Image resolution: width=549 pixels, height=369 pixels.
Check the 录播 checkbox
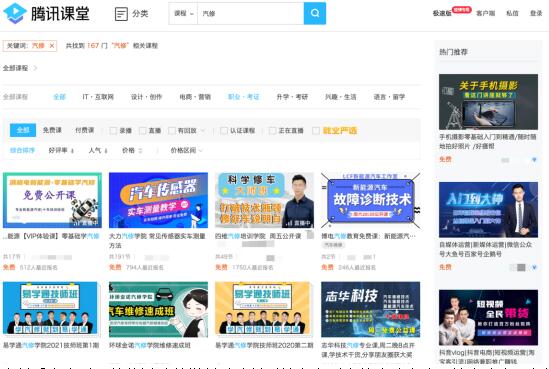pyautogui.click(x=113, y=131)
